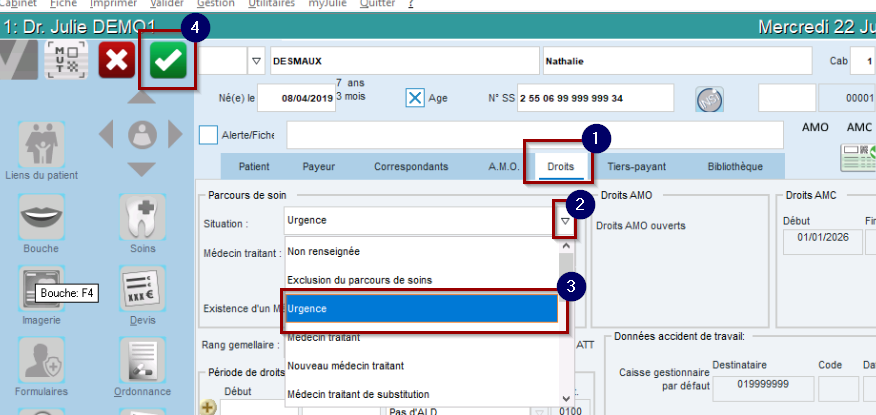Viewport: 876px width, 415px height.
Task: Click the Destinataire field 019999999
Action: pos(763,389)
